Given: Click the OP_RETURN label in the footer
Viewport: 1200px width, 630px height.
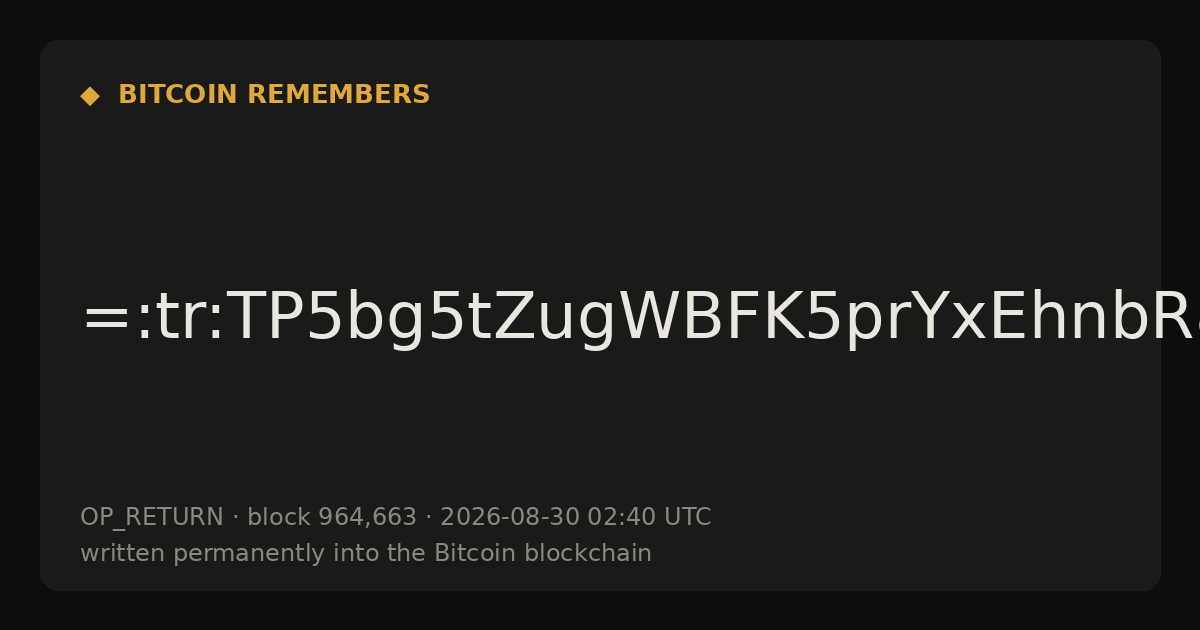Looking at the screenshot, I should pos(152,518).
